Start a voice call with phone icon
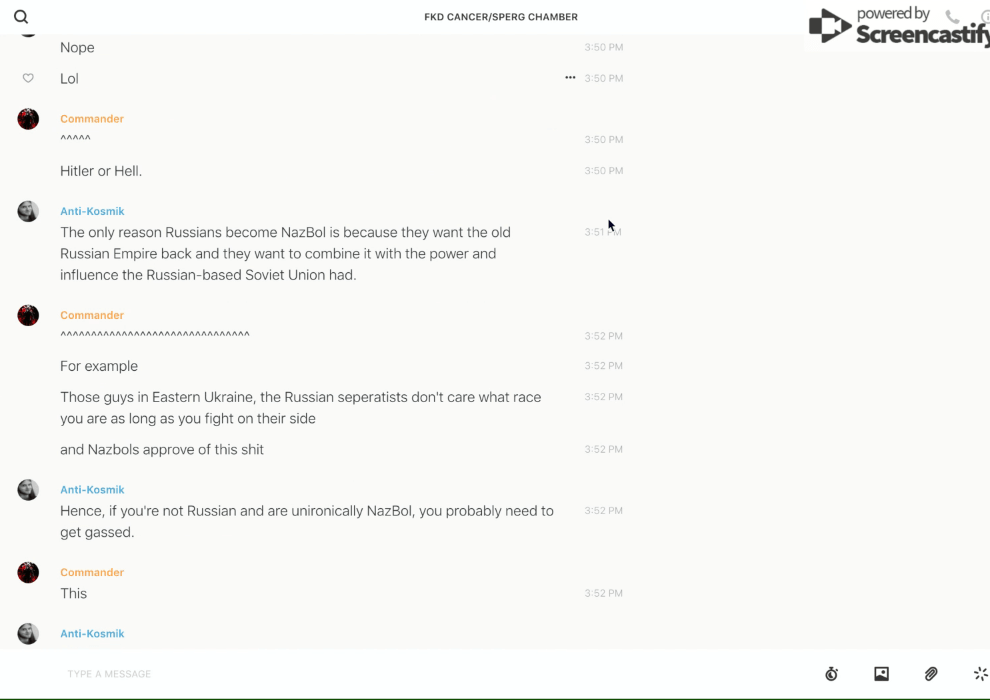990x700 pixels. [952, 17]
